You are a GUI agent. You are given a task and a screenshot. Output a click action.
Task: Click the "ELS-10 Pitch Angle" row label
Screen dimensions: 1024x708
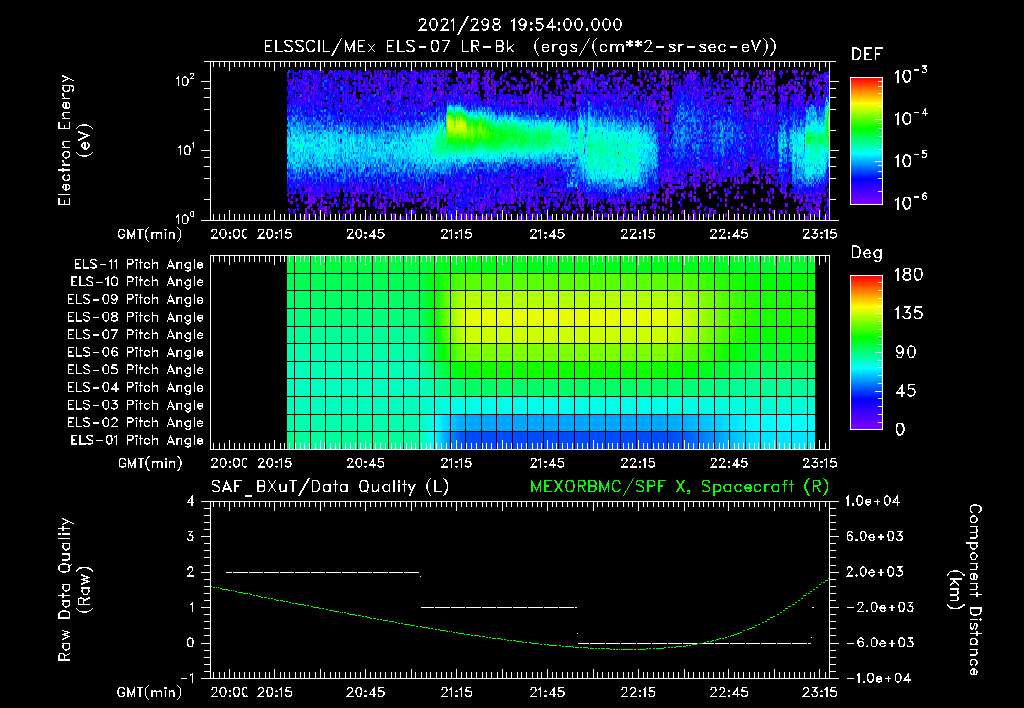point(136,282)
